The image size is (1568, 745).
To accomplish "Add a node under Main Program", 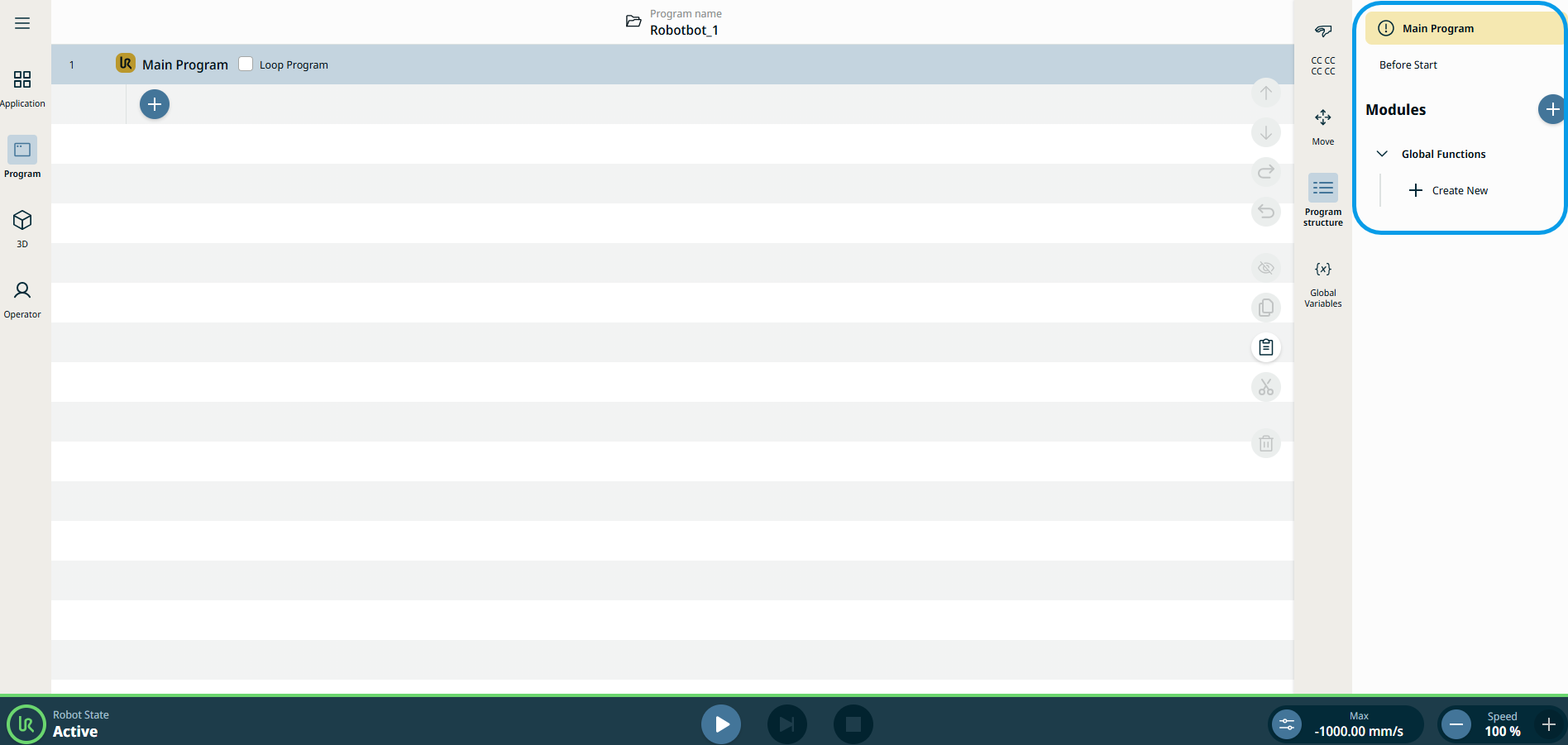I will pos(155,104).
